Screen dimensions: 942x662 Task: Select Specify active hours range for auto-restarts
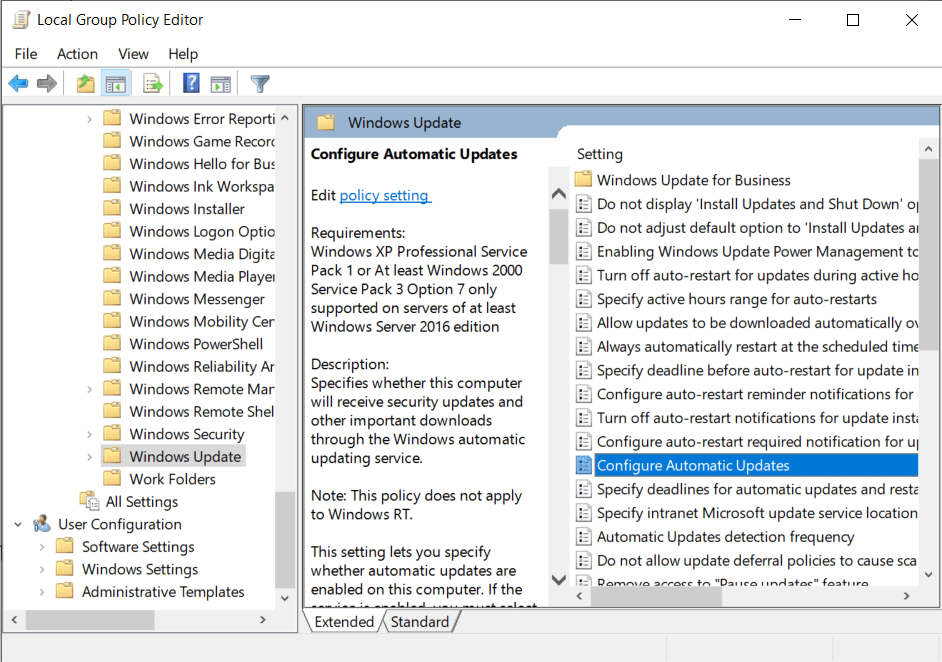[737, 299]
